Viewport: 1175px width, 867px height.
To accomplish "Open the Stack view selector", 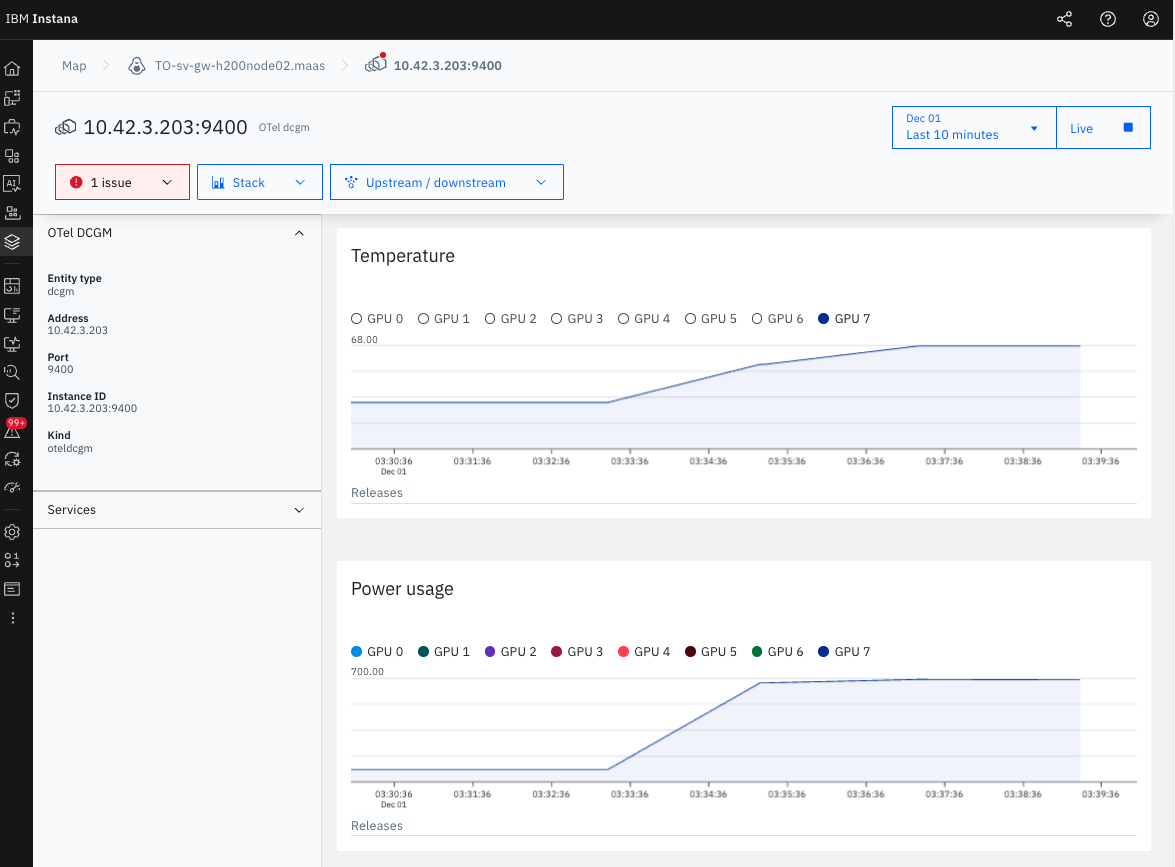I will [x=259, y=181].
